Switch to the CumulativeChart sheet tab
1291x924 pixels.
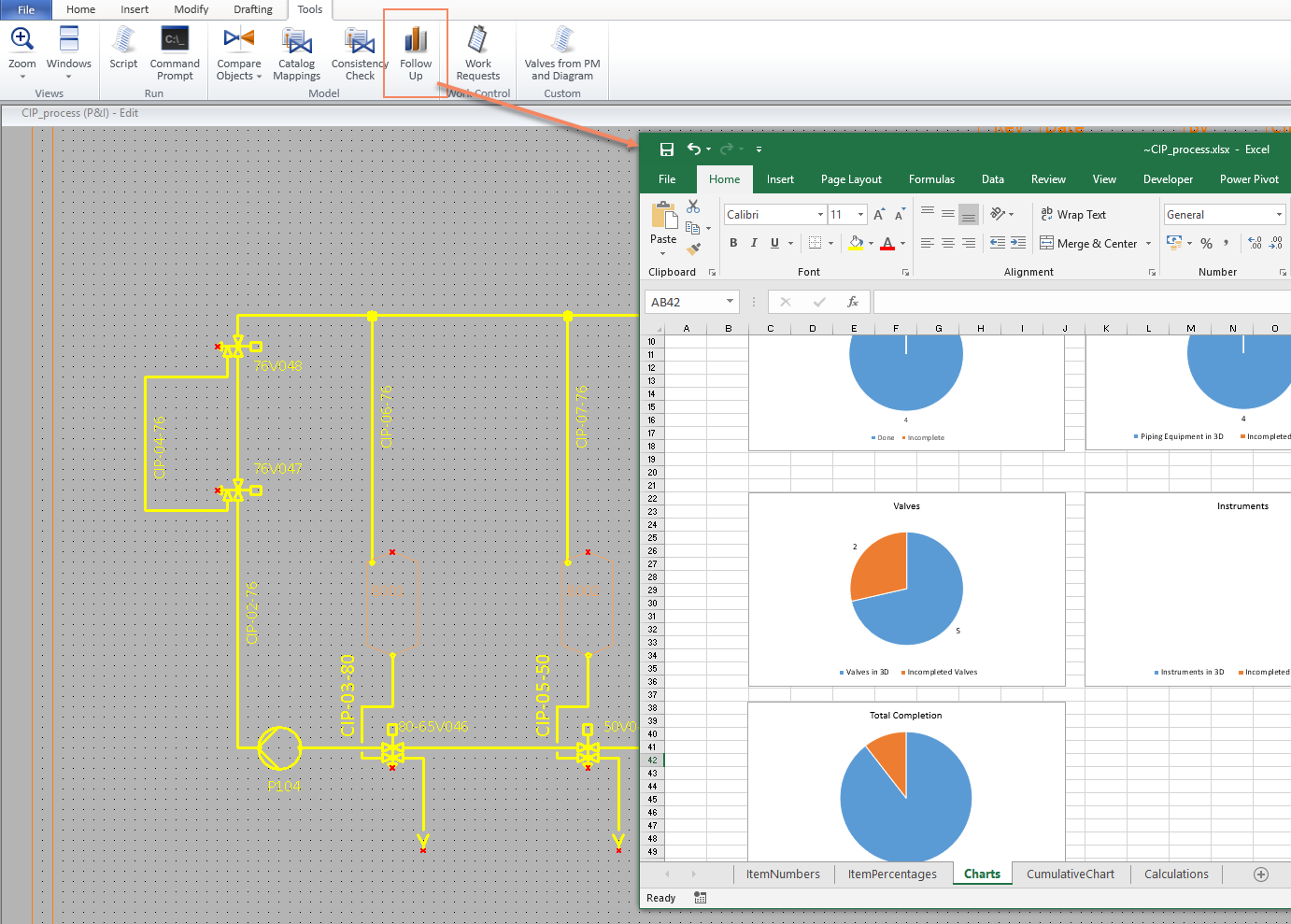click(1070, 874)
